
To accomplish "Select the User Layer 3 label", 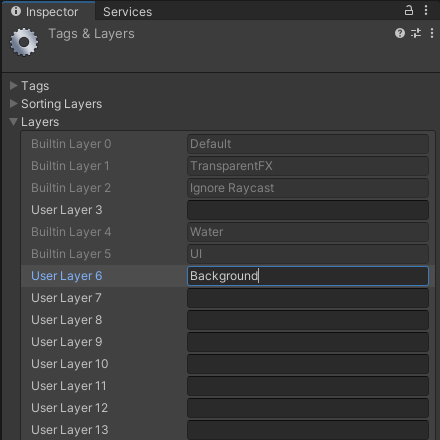I will click(x=67, y=210).
